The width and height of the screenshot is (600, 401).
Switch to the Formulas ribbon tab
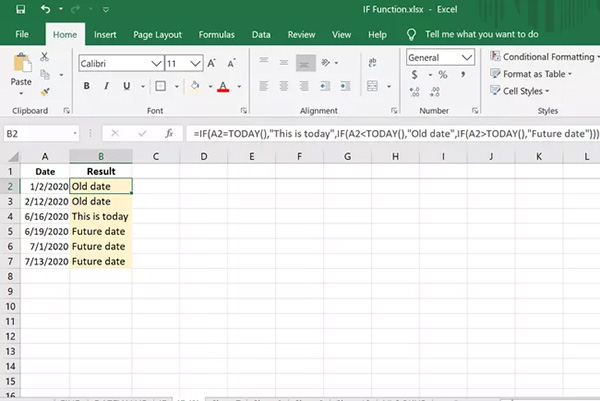216,34
